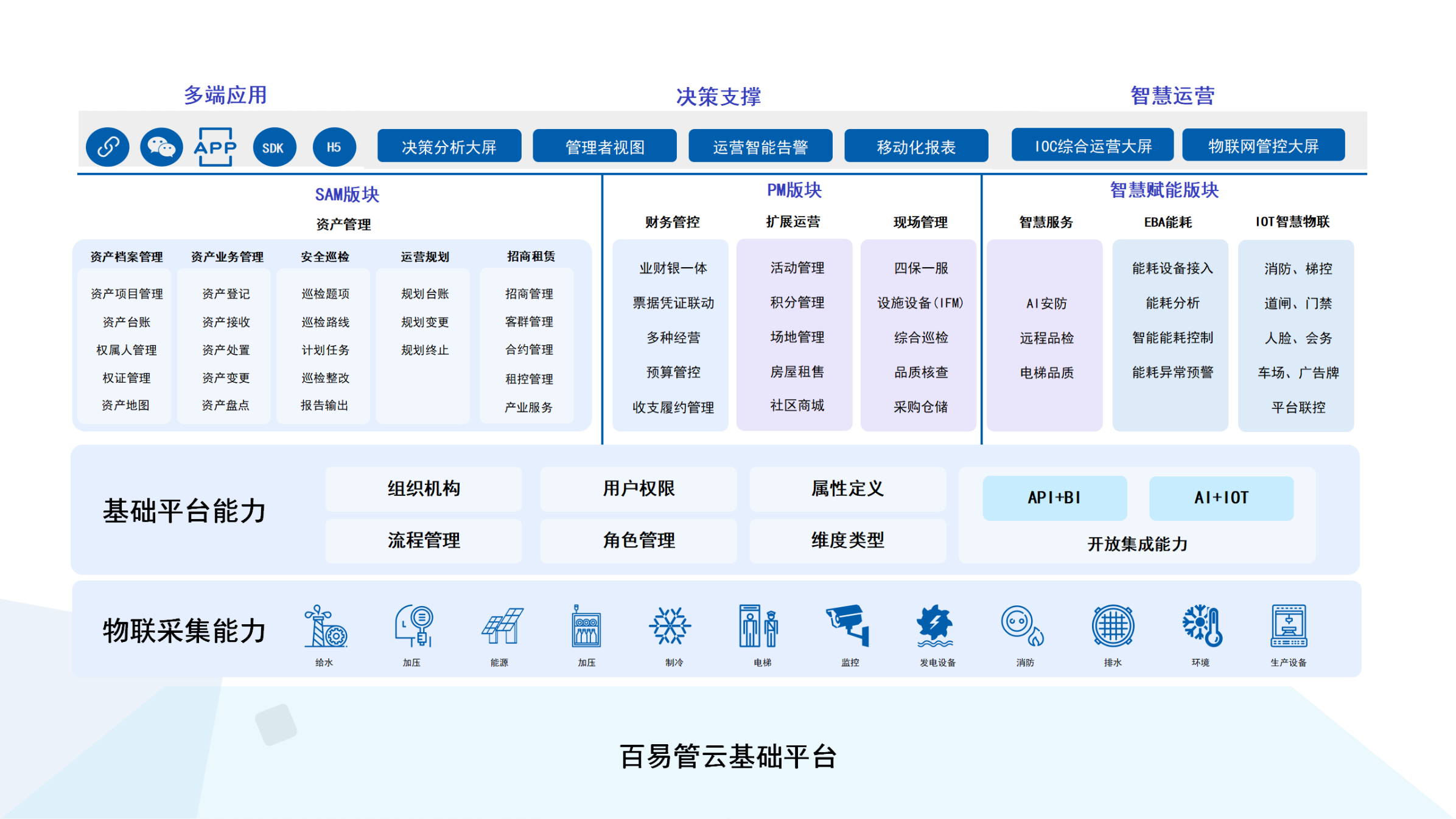Select the 给水 water tower icon
This screenshot has width=1456, height=819.
(325, 626)
